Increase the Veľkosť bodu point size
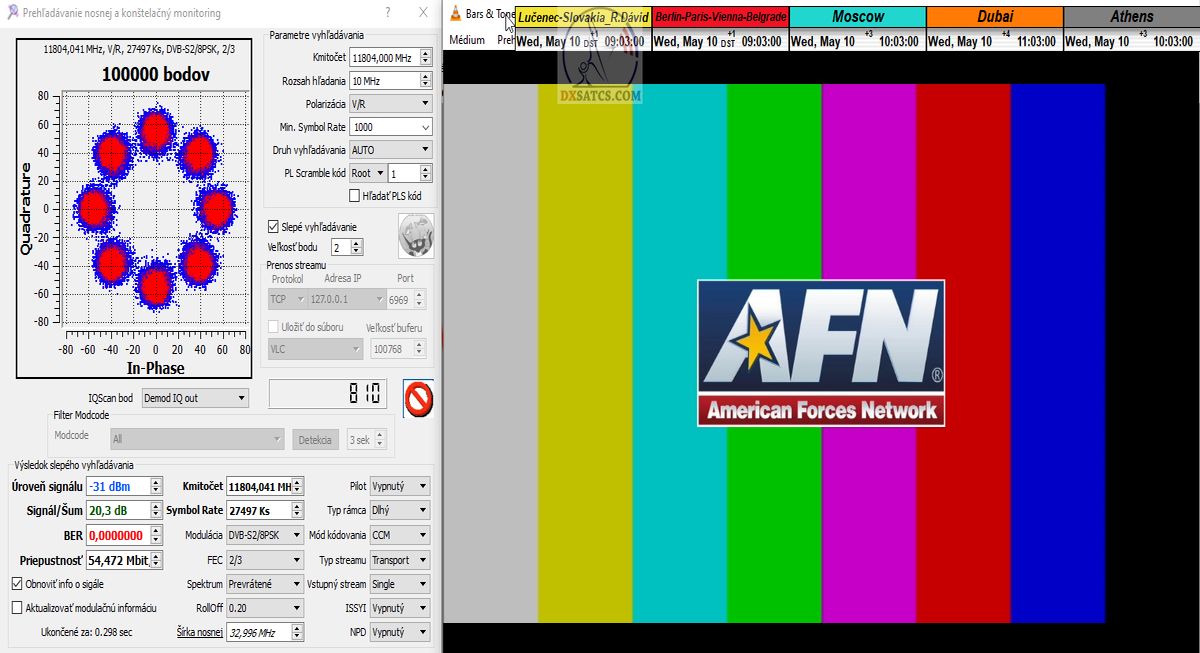1200x653 pixels. [358, 243]
